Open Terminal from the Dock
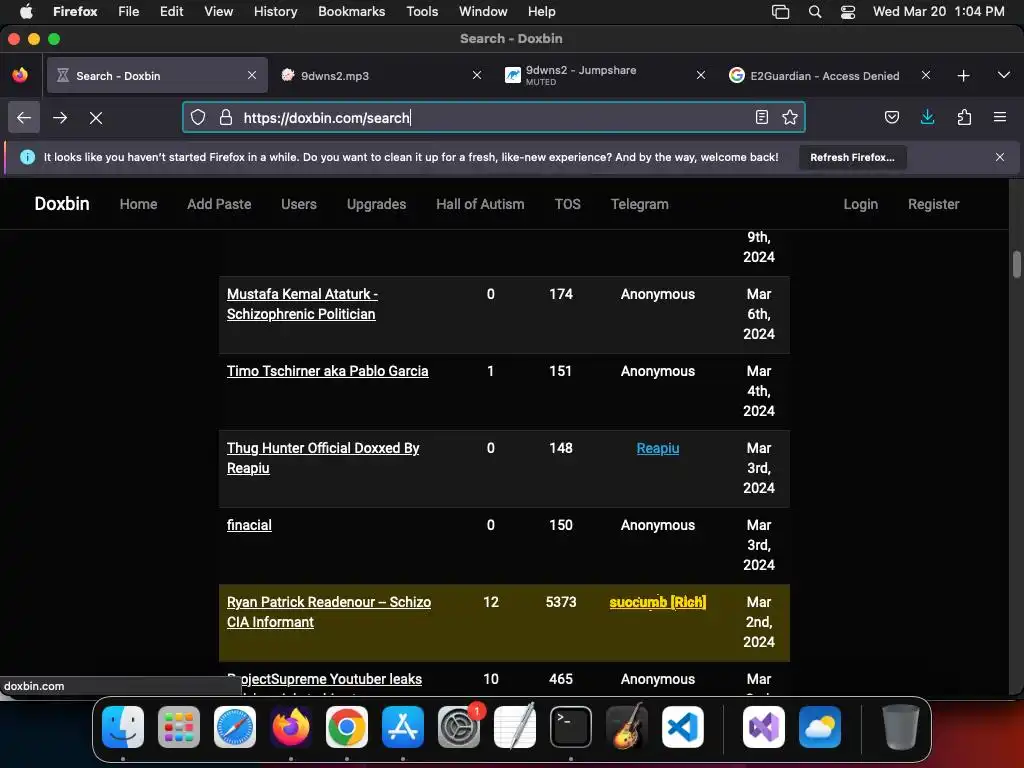Image resolution: width=1024 pixels, height=768 pixels. tap(571, 727)
